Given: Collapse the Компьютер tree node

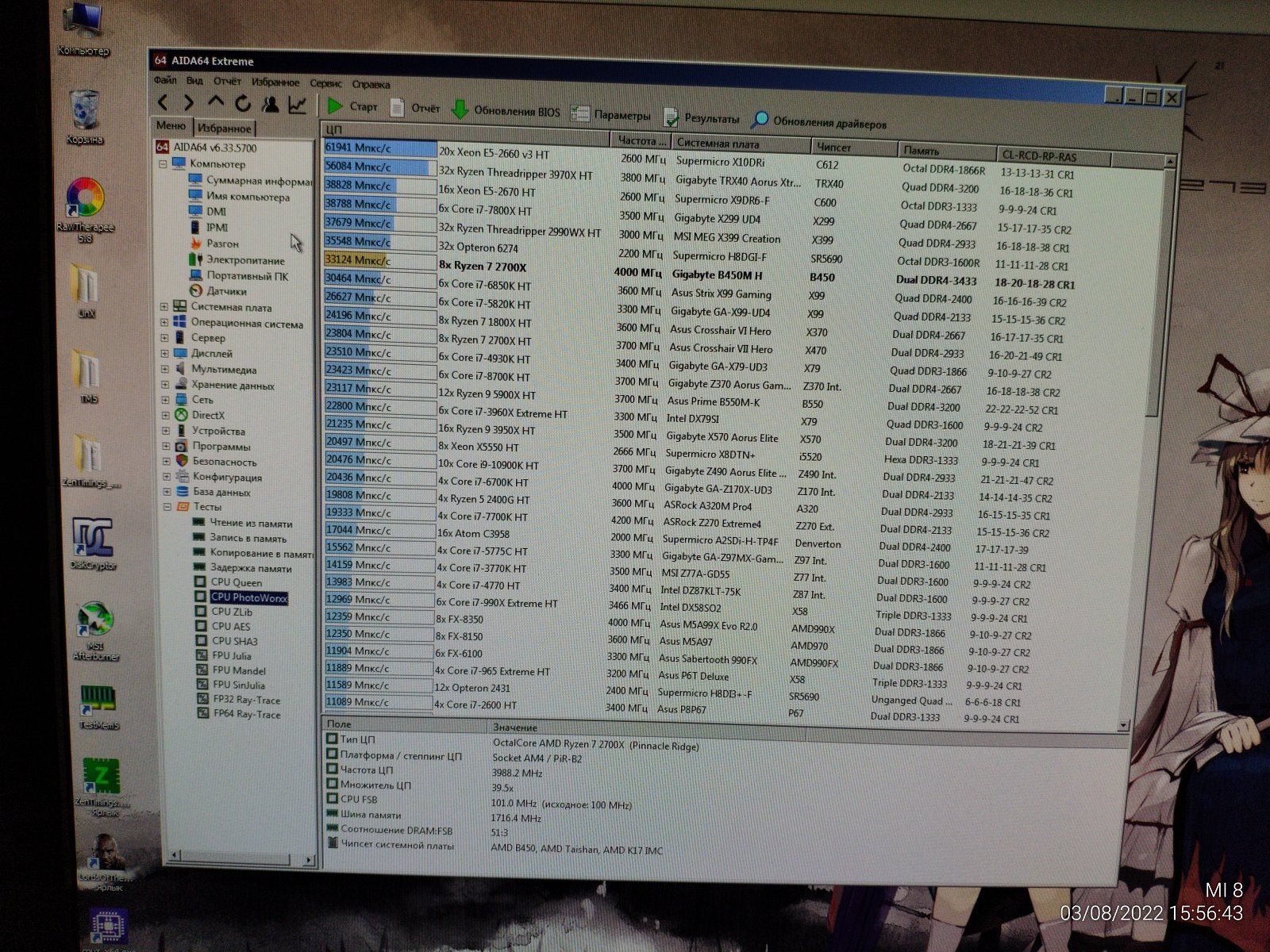Looking at the screenshot, I should point(164,164).
